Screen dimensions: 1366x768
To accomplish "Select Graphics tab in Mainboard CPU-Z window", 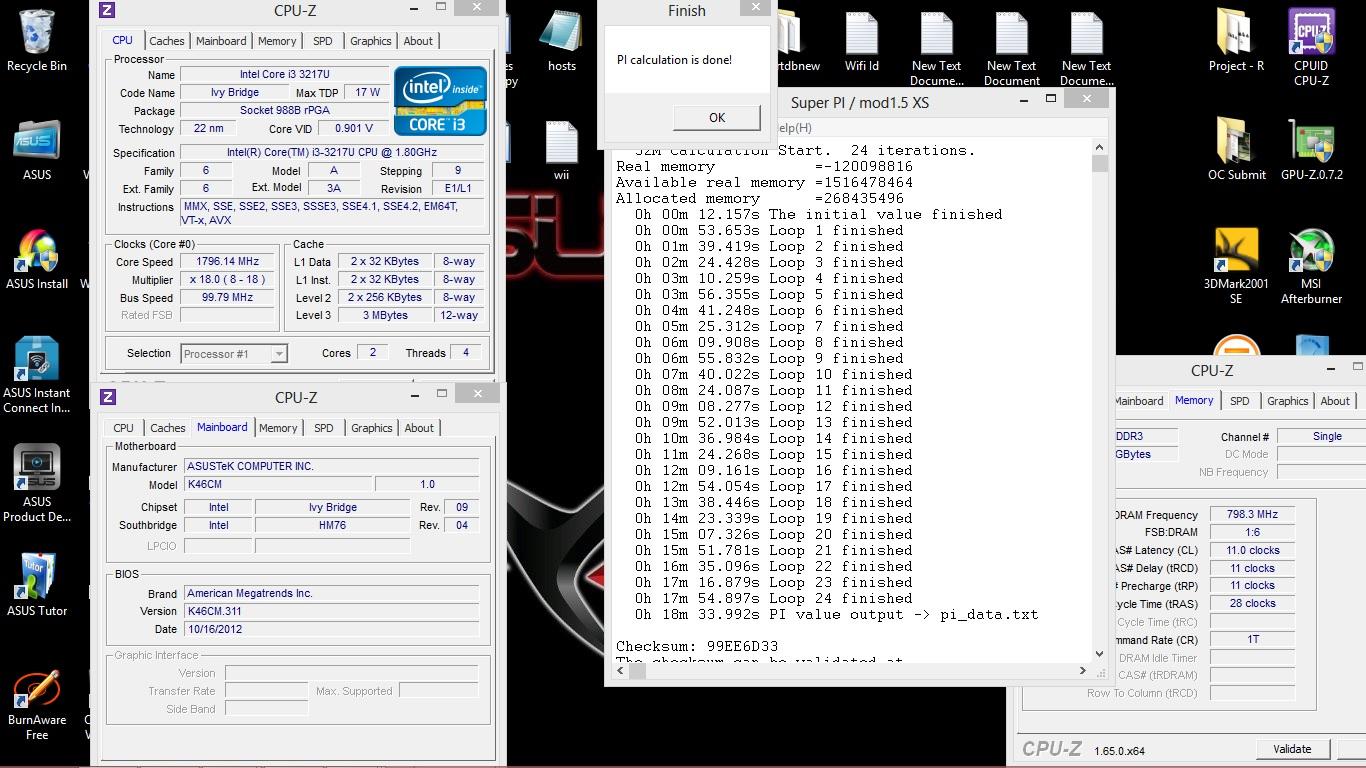I will [371, 428].
